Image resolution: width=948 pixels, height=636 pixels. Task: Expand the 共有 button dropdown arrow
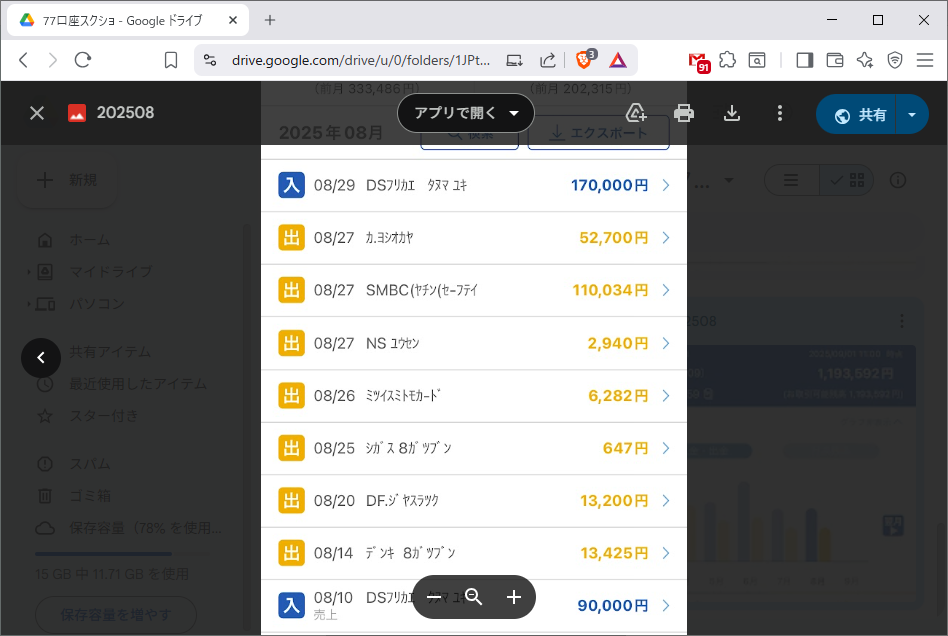(911, 114)
